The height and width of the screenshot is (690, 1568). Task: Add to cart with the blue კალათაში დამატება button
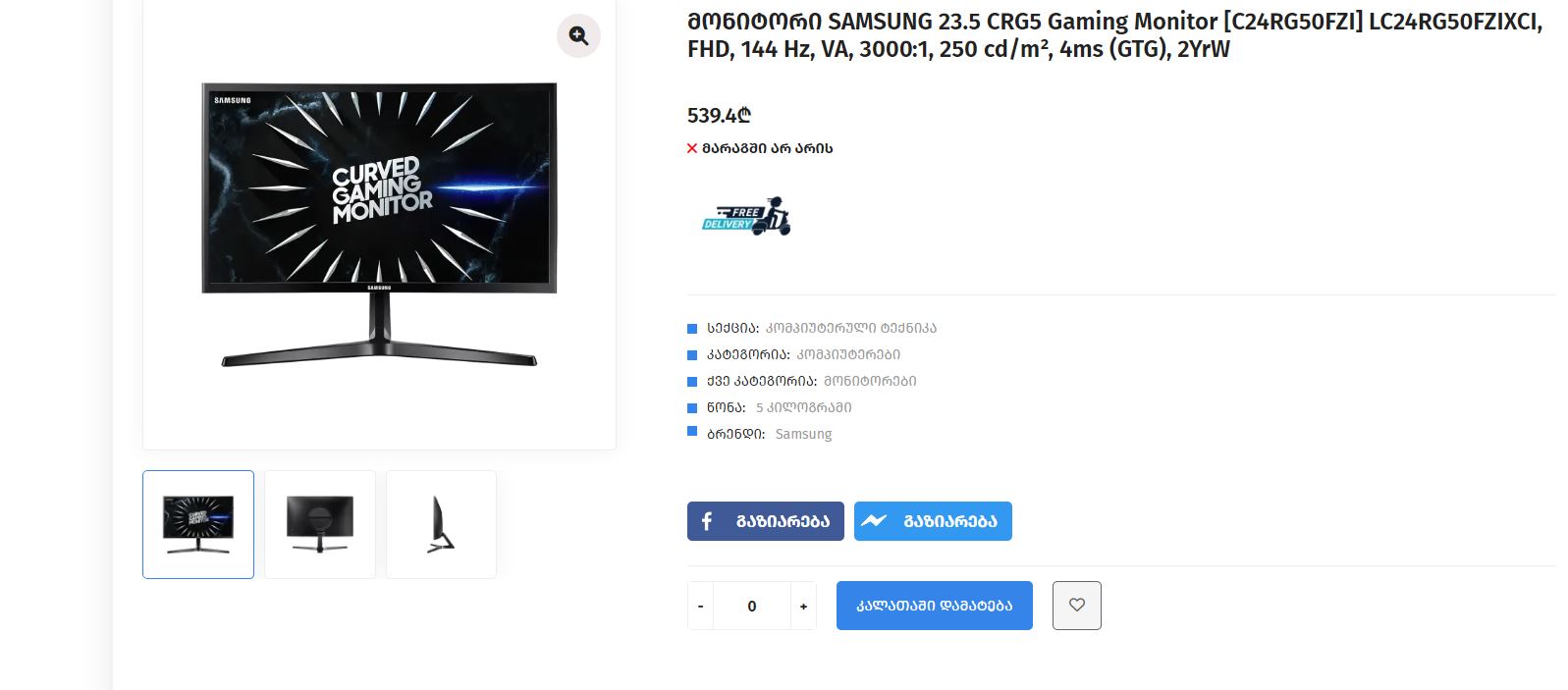tap(935, 606)
